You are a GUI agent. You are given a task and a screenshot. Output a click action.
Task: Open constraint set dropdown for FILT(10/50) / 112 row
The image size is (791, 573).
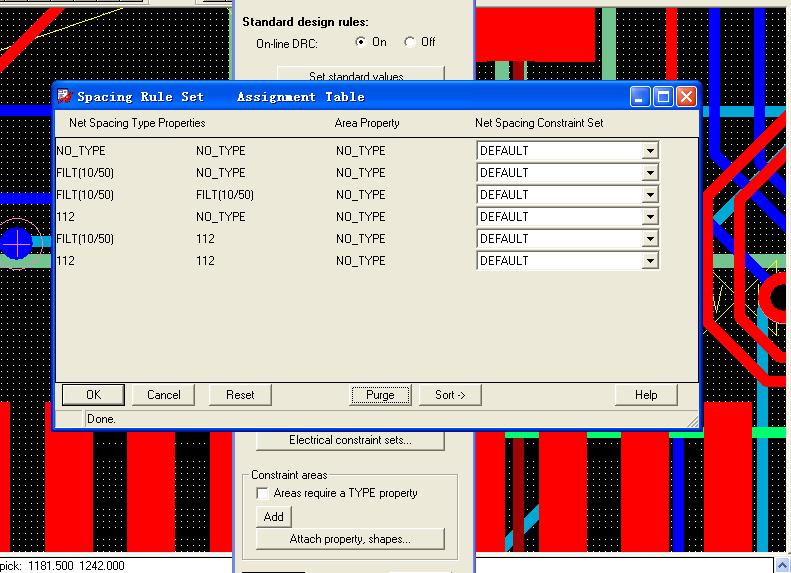(x=650, y=239)
